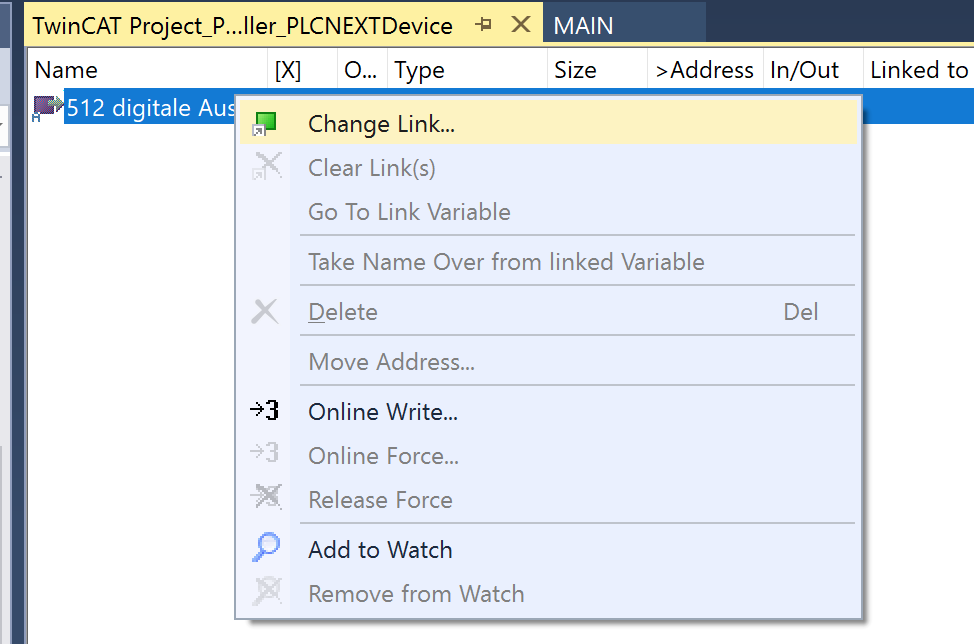This screenshot has height=644, width=974.
Task: Click the Remove from Watch icon
Action: [x=267, y=592]
